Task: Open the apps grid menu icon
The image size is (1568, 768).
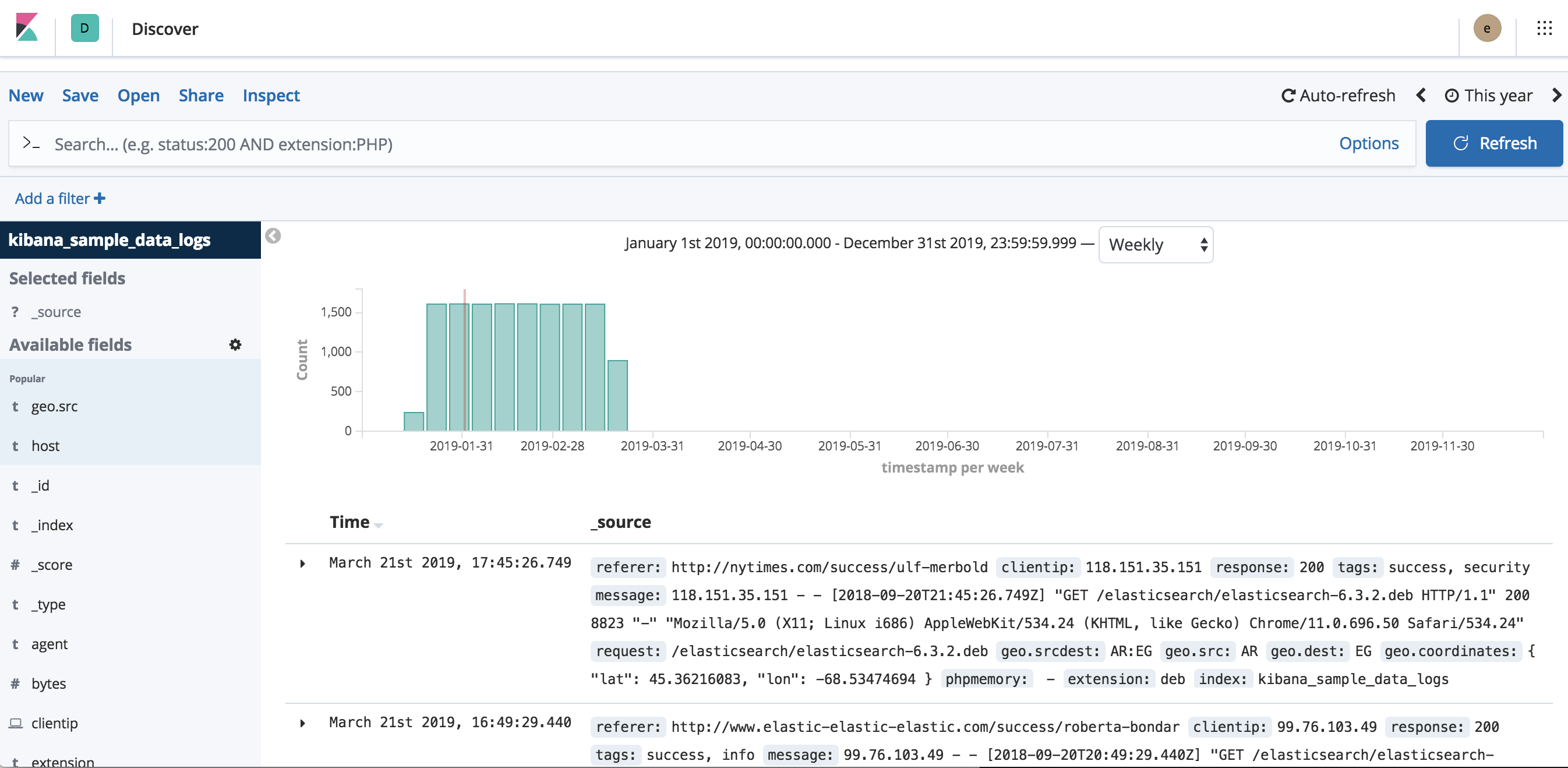Action: tap(1544, 28)
